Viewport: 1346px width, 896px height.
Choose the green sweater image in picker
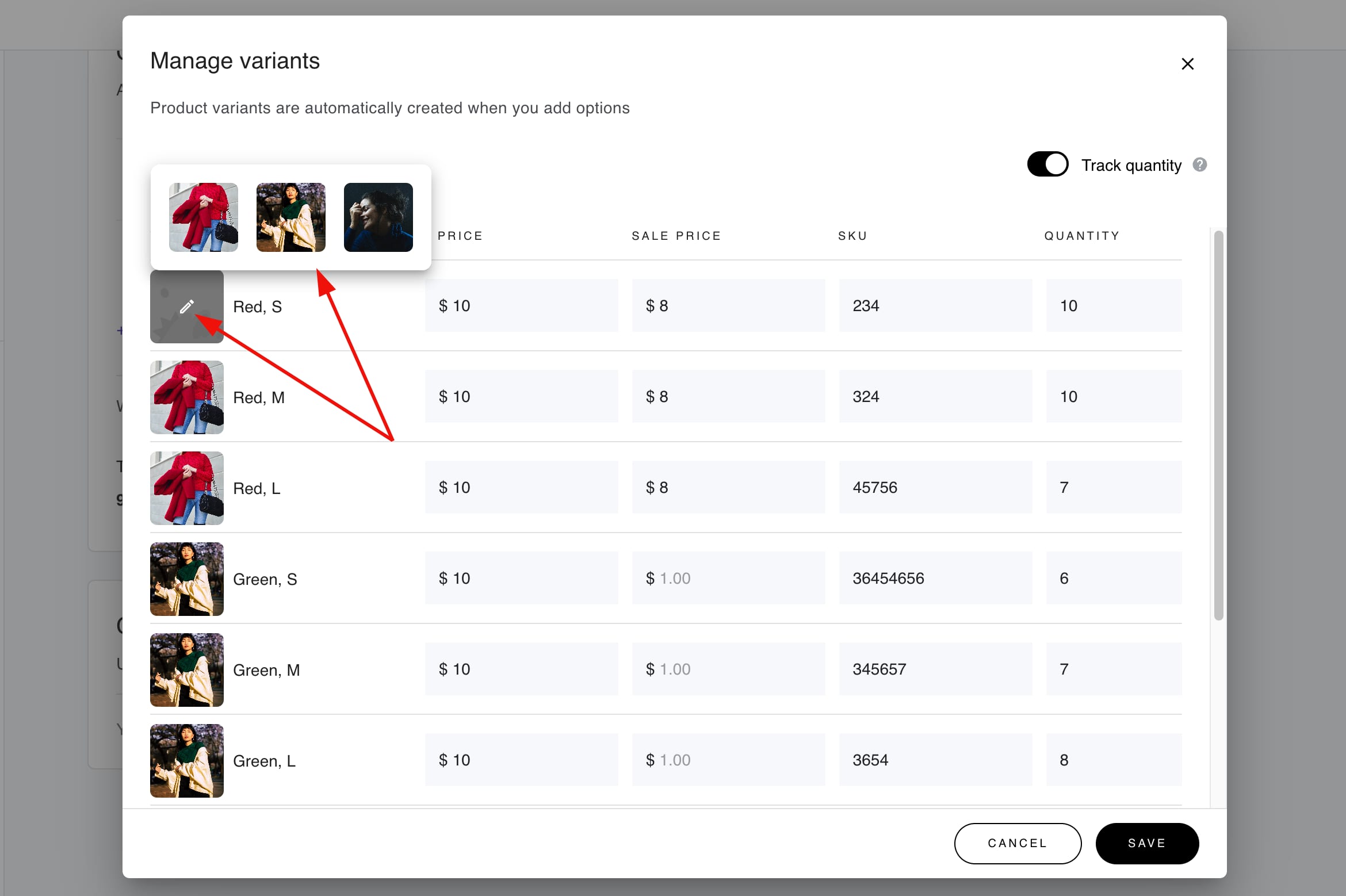(x=290, y=217)
